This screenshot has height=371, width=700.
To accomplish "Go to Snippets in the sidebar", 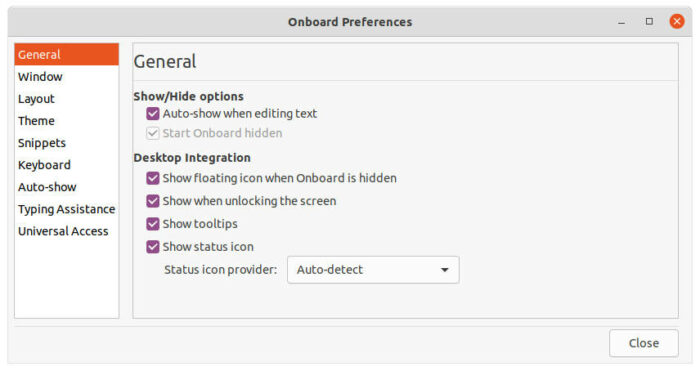I will pos(67,143).
